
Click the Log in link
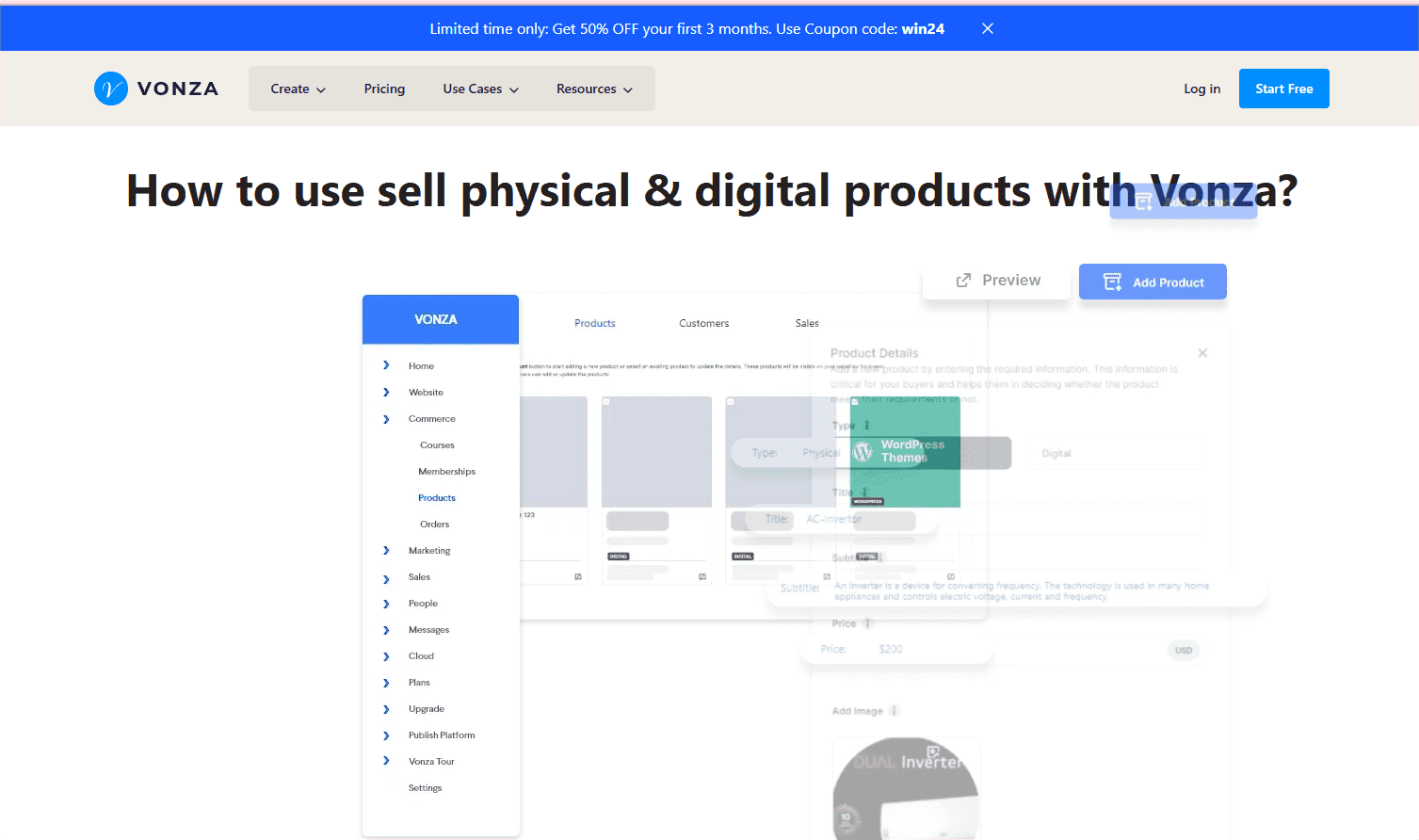[x=1201, y=89]
